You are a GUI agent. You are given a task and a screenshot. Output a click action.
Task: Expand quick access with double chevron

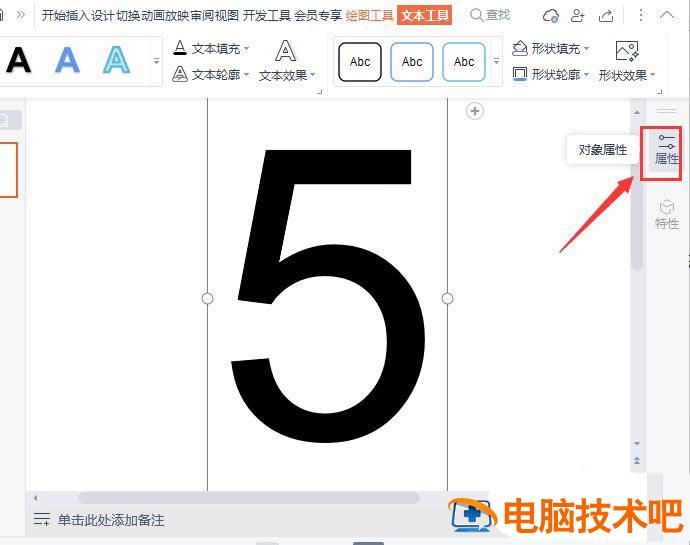[20, 15]
